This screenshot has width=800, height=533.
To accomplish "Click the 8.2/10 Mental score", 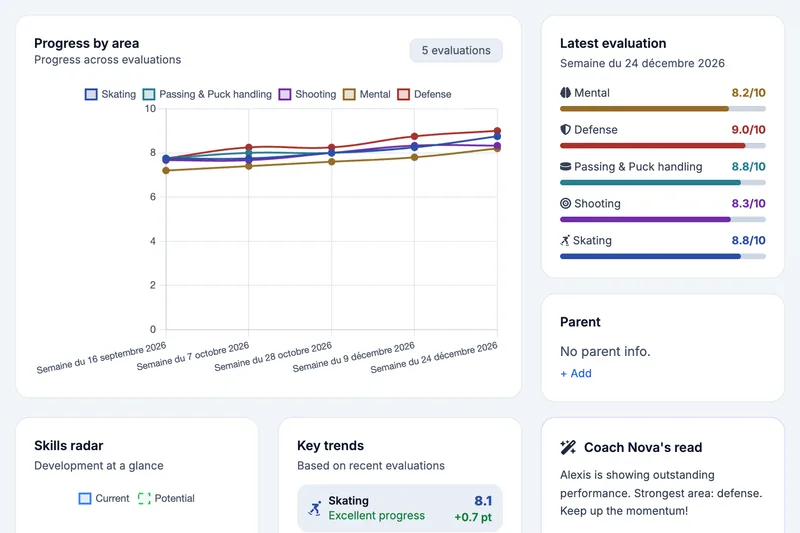I will 748,93.
